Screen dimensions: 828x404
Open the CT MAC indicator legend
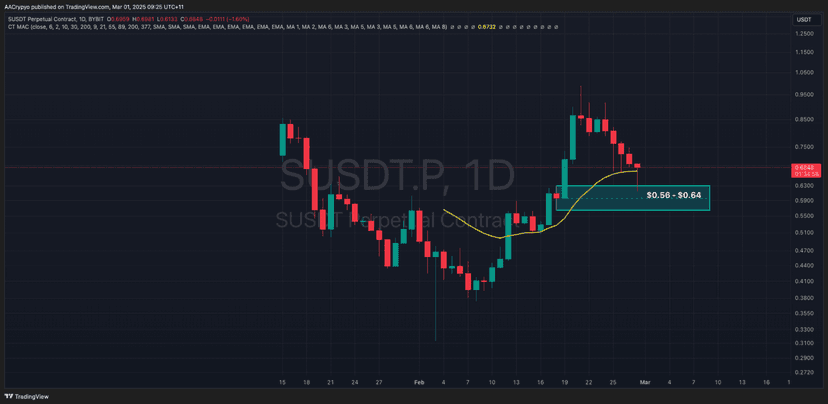[227, 26]
